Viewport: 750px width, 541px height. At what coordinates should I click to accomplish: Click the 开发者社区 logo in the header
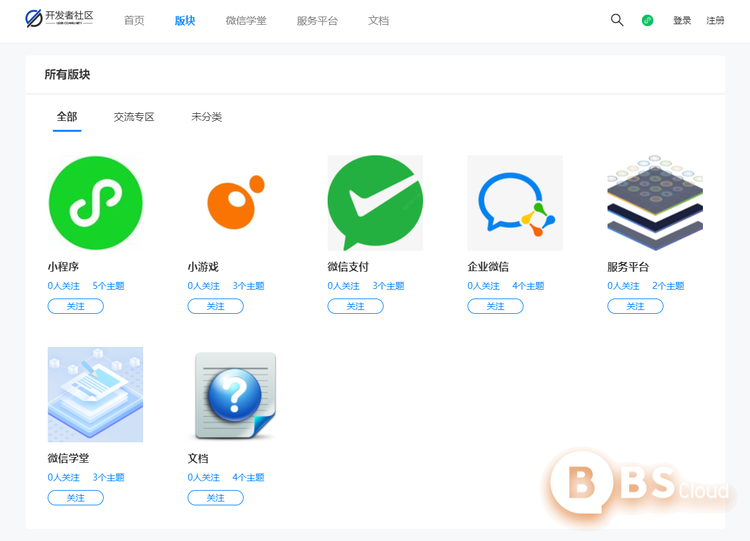click(59, 18)
